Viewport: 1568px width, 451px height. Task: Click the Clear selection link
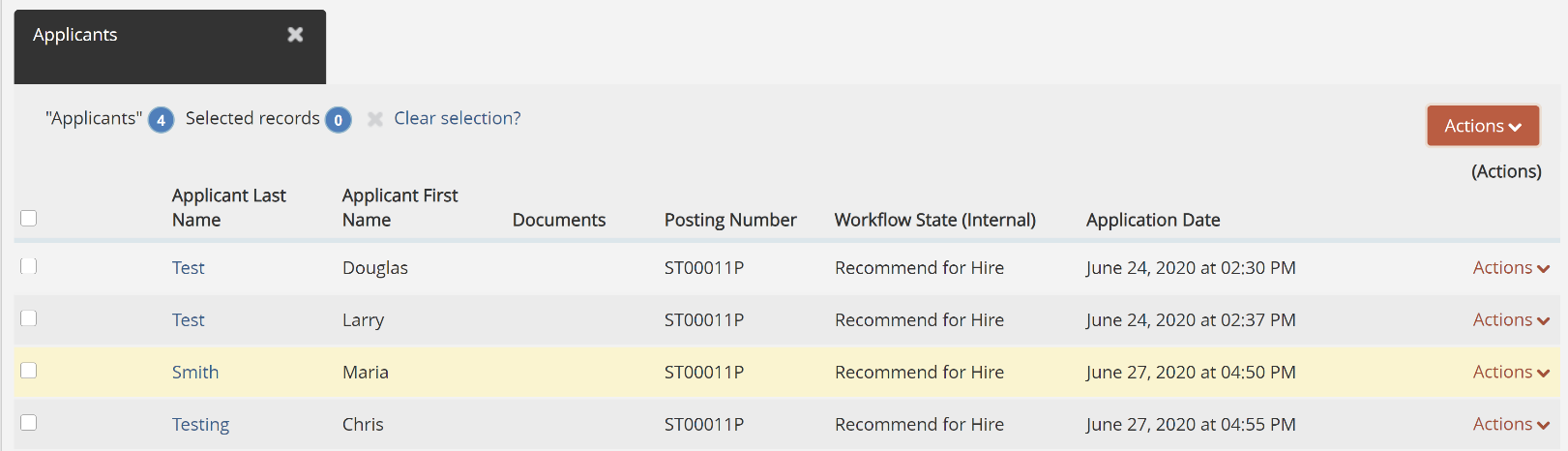457,118
